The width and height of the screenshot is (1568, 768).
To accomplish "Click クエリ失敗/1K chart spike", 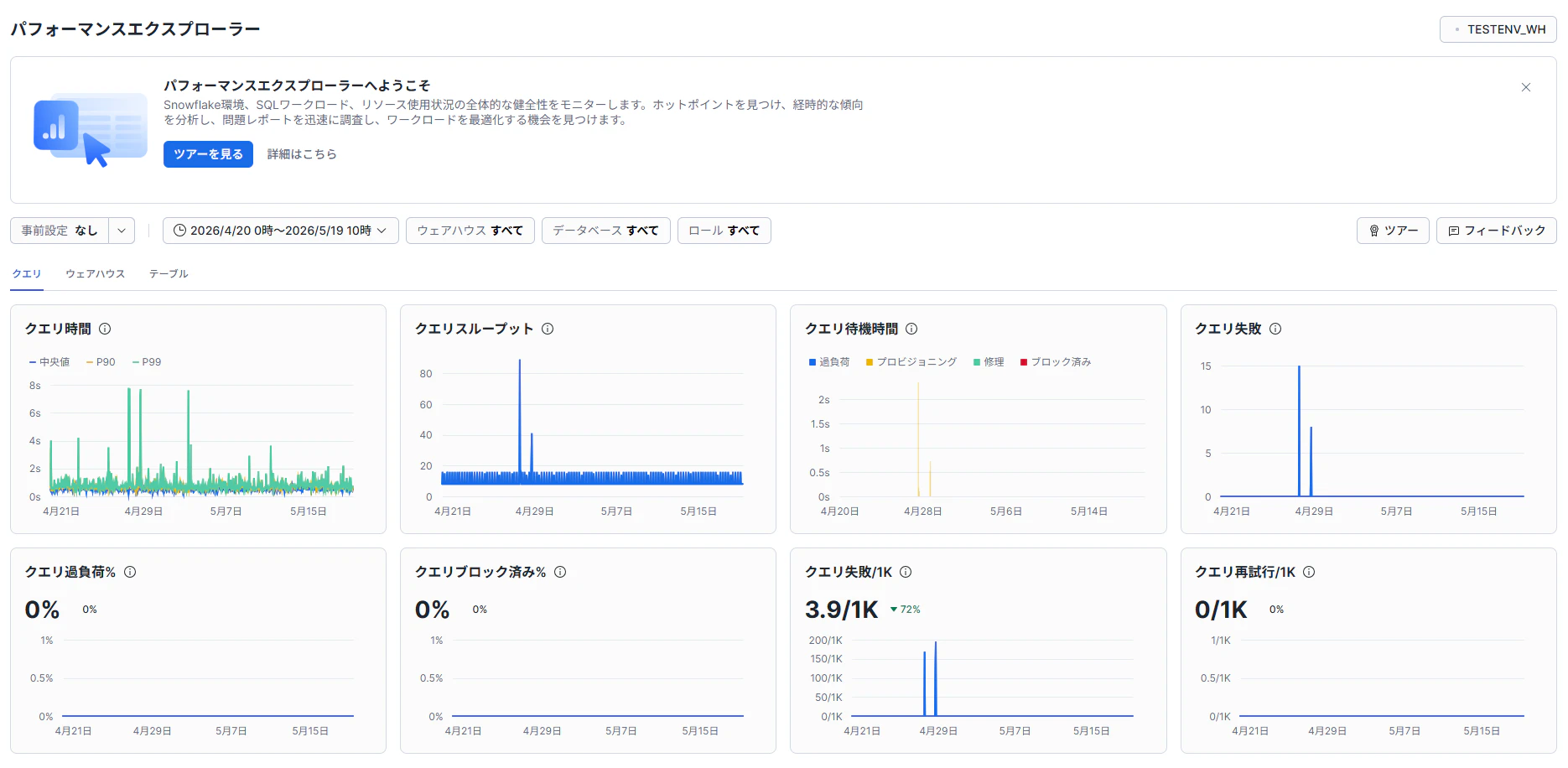I will 935,678.
